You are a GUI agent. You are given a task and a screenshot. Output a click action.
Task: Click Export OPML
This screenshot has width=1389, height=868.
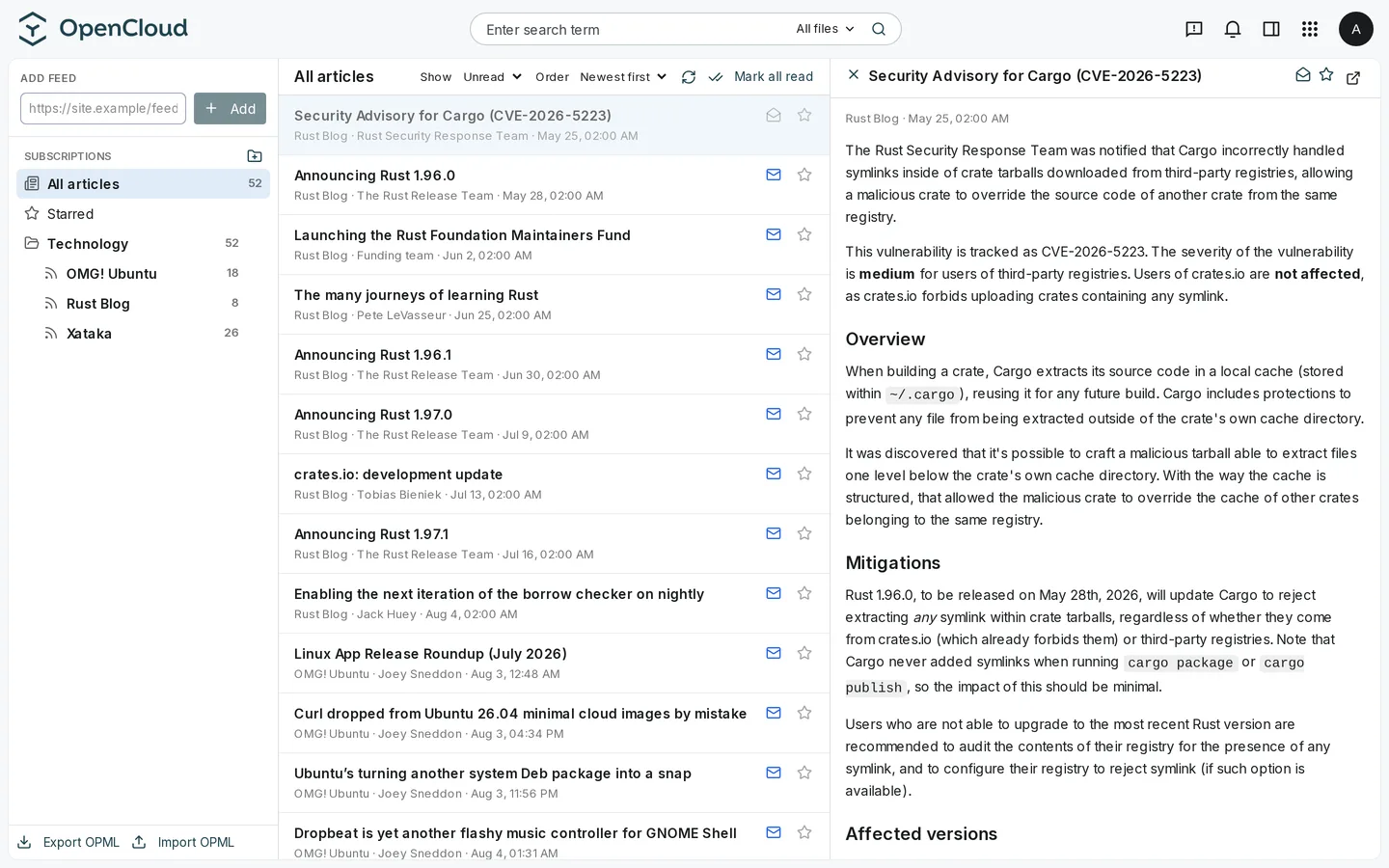(68, 842)
